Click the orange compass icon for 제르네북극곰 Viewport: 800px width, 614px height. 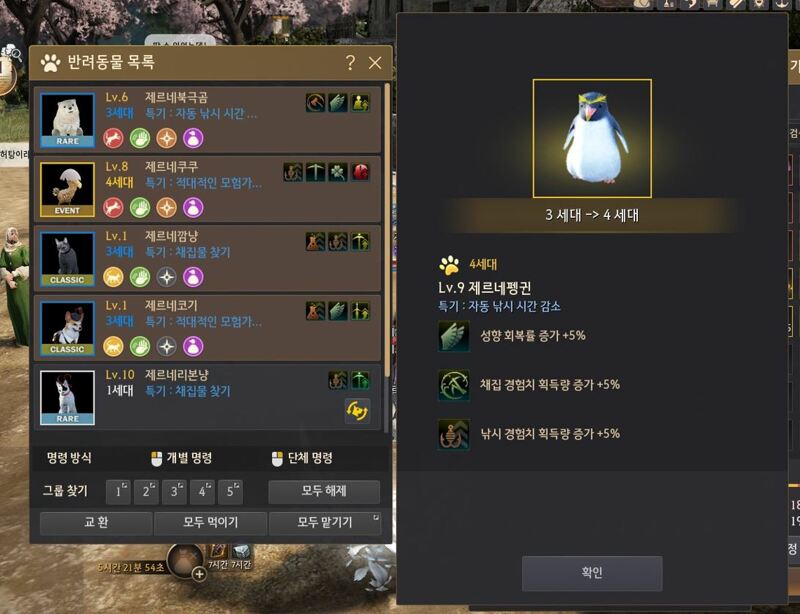[x=166, y=138]
